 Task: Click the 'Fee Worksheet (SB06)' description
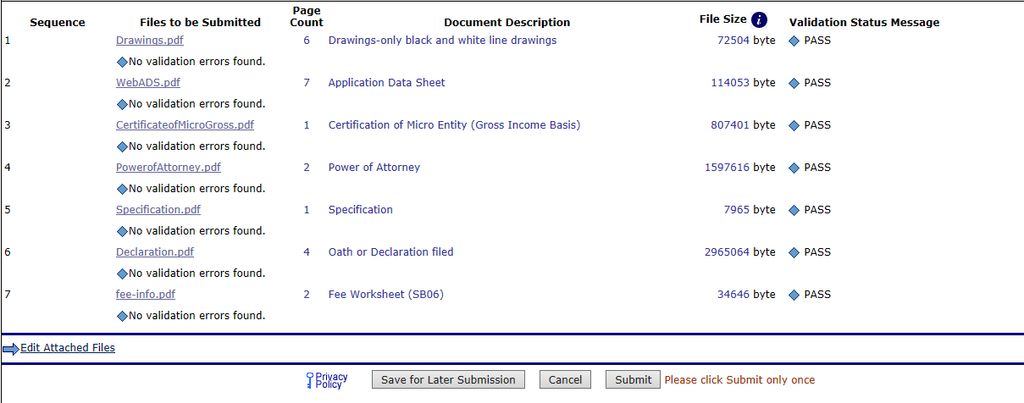[386, 295]
